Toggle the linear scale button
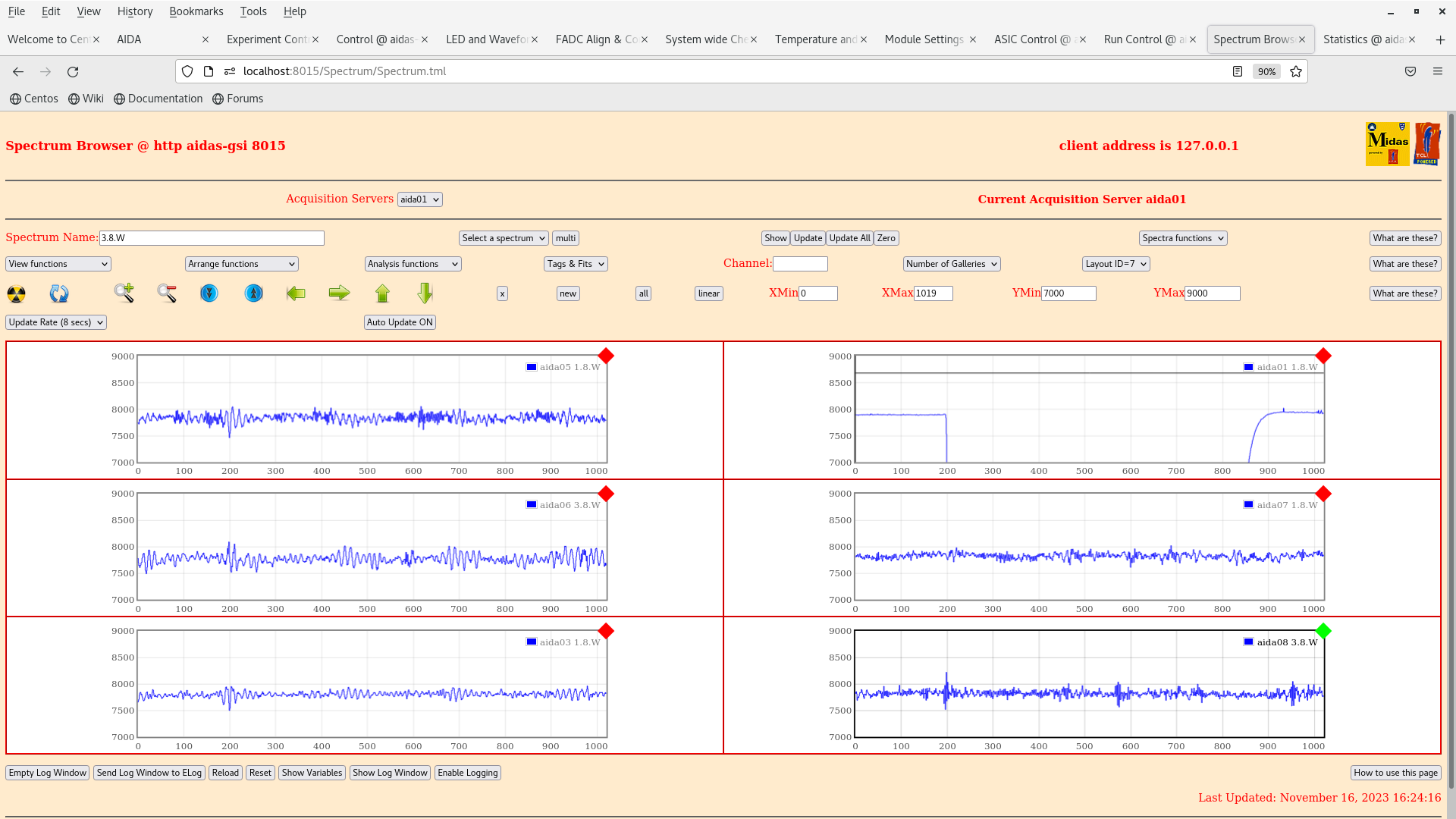The width and height of the screenshot is (1456, 819). coord(708,293)
